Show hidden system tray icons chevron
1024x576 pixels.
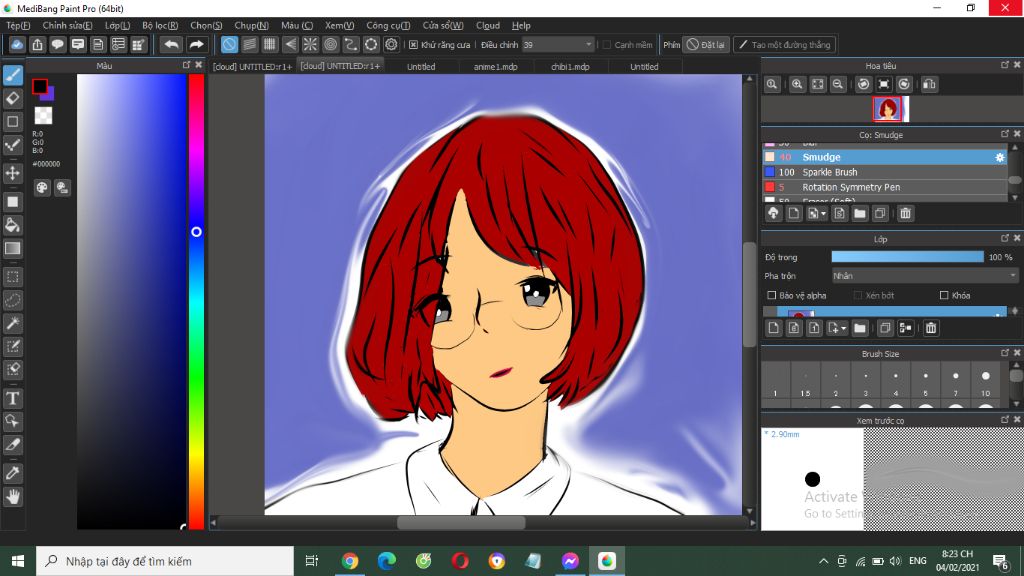pyautogui.click(x=824, y=561)
